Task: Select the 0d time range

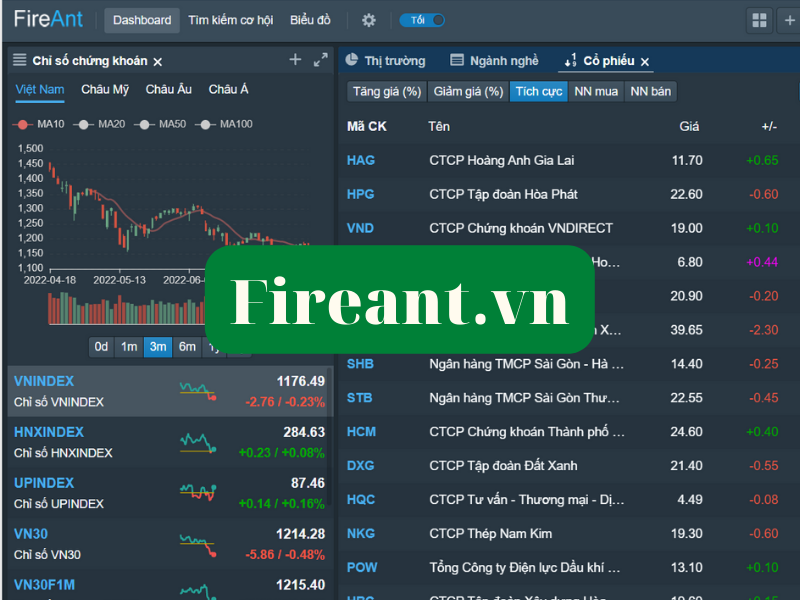Action: (101, 347)
